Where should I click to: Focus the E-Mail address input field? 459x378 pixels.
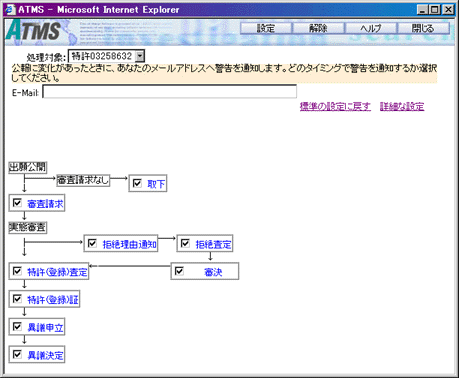170,92
